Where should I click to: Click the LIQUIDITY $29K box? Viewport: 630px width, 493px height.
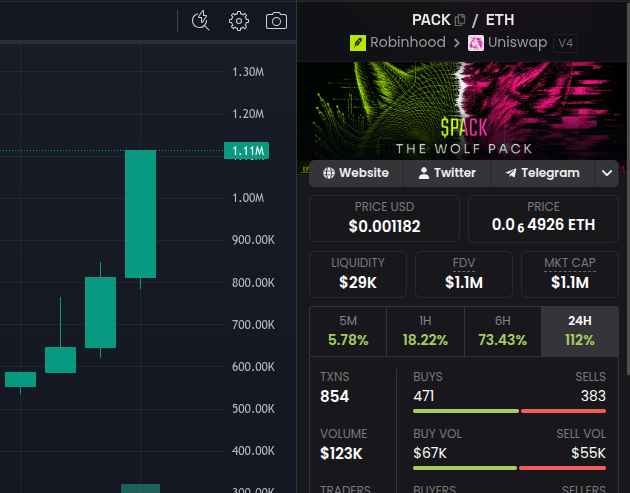pyautogui.click(x=358, y=274)
